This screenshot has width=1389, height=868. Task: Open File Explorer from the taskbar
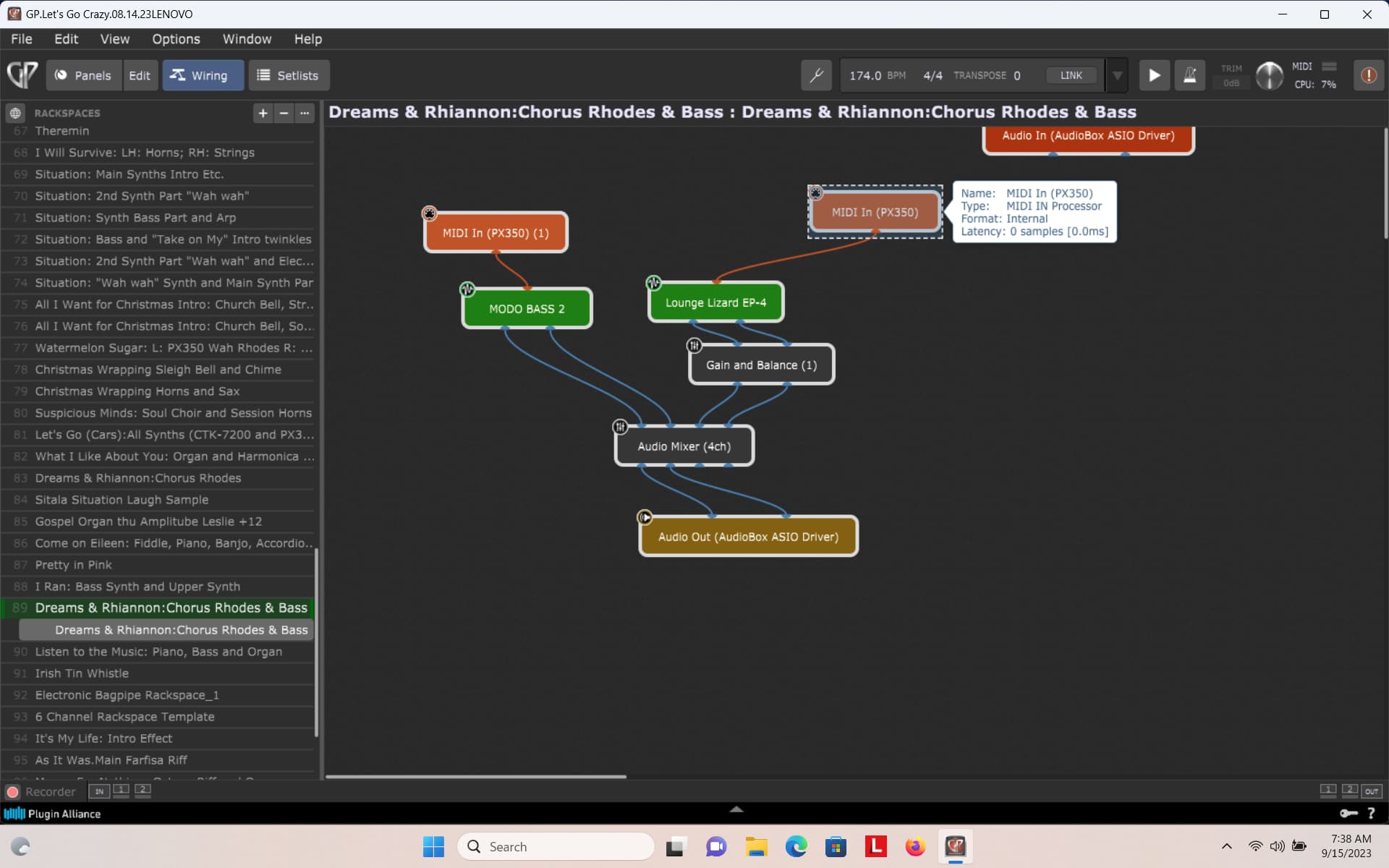click(756, 846)
